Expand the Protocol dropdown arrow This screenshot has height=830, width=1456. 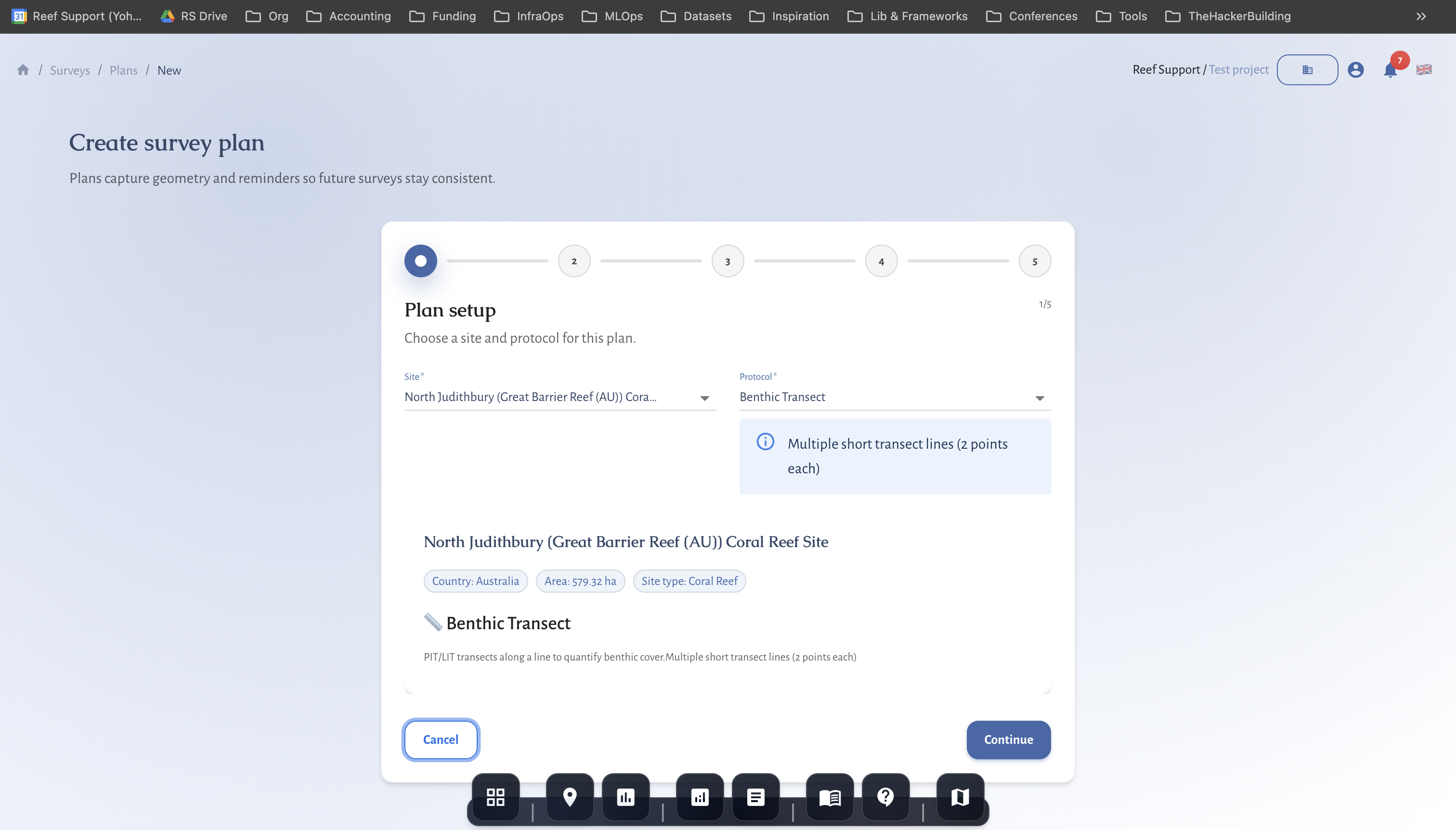tap(1039, 398)
